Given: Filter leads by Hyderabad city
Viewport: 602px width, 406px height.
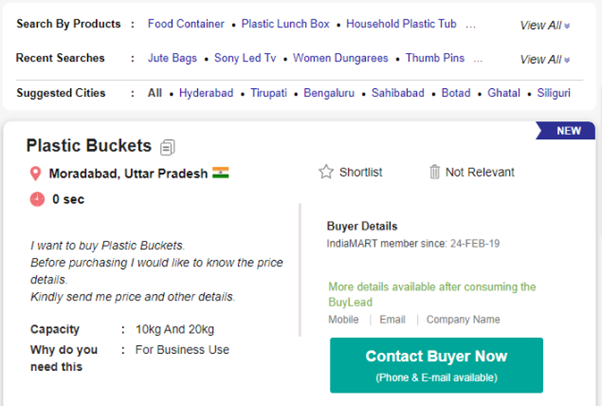Looking at the screenshot, I should click(206, 93).
